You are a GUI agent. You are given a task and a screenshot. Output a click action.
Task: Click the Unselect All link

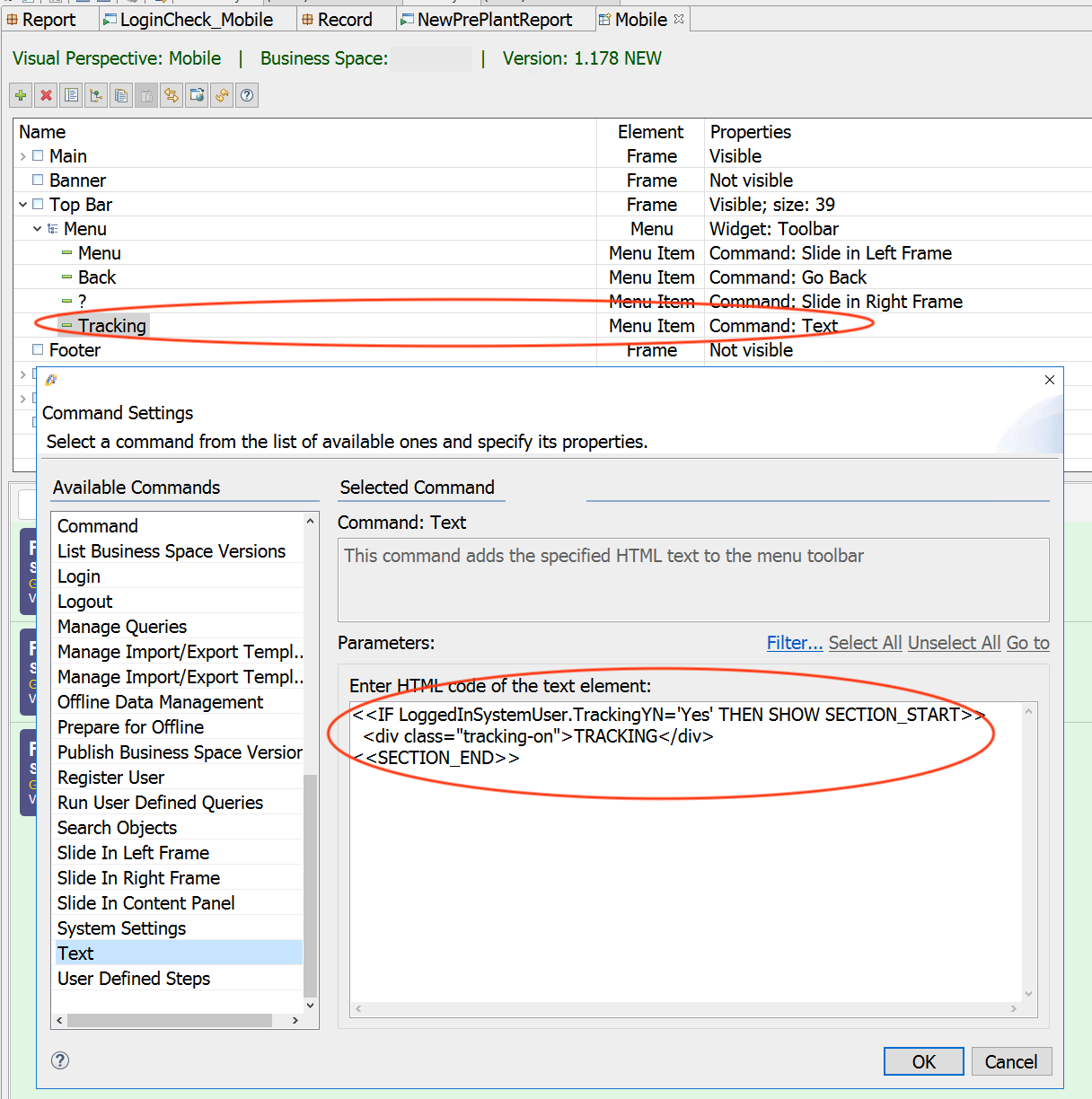pyautogui.click(x=955, y=643)
